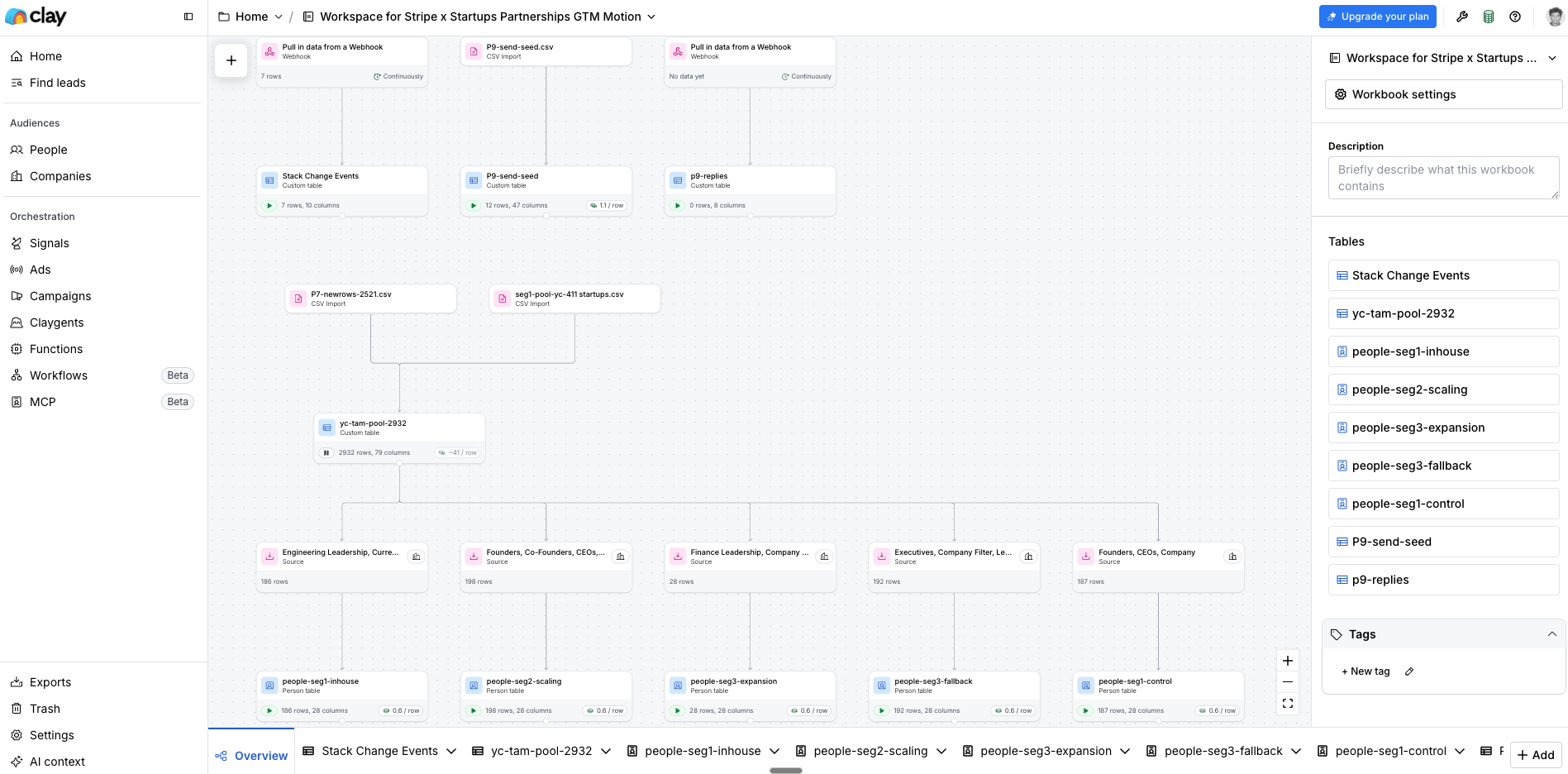Fit canvas to screen icon
Viewport: 1568px width, 774px height.
pyautogui.click(x=1288, y=704)
